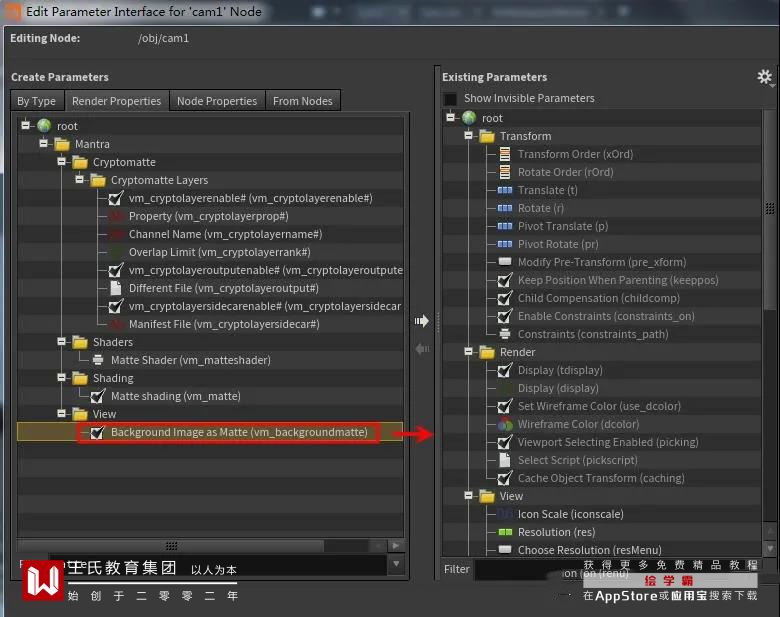Screen dimensions: 780x617
Task: Select Display (display) parameter row
Action: (558, 388)
